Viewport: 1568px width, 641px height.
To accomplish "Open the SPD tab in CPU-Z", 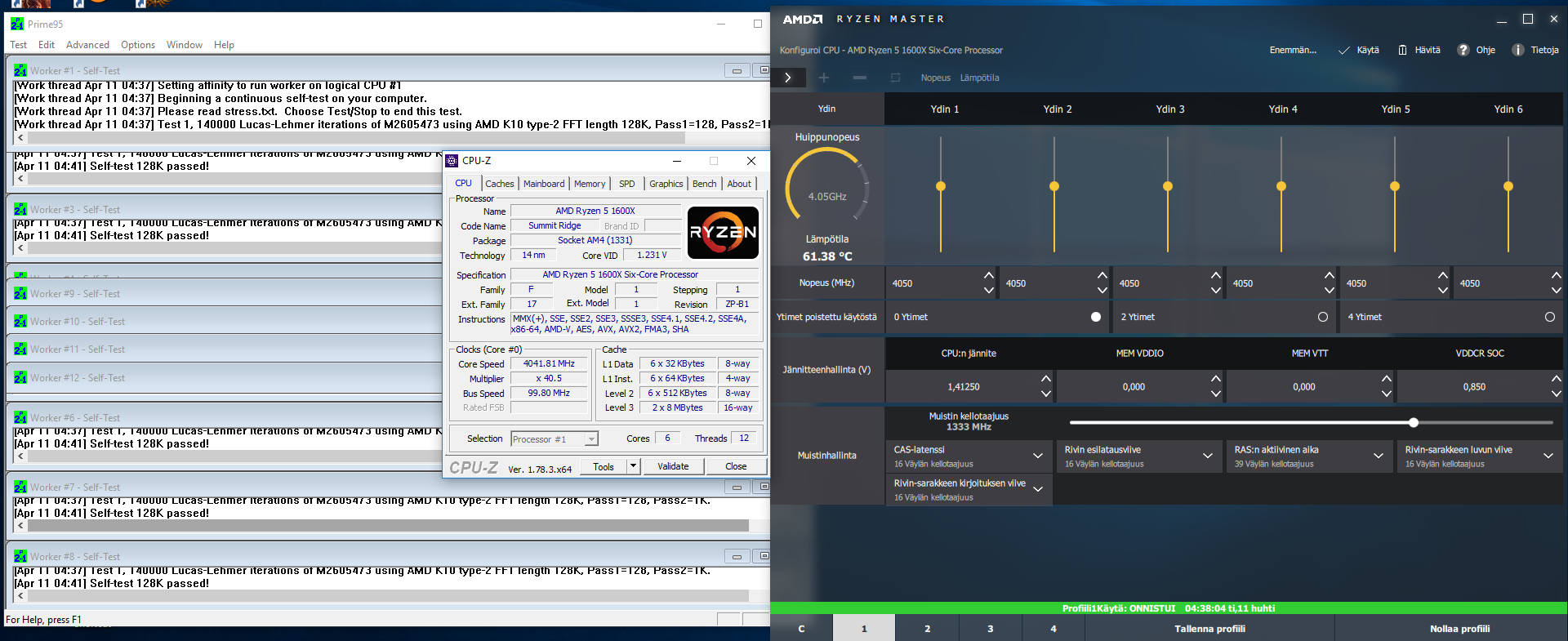I will (627, 184).
